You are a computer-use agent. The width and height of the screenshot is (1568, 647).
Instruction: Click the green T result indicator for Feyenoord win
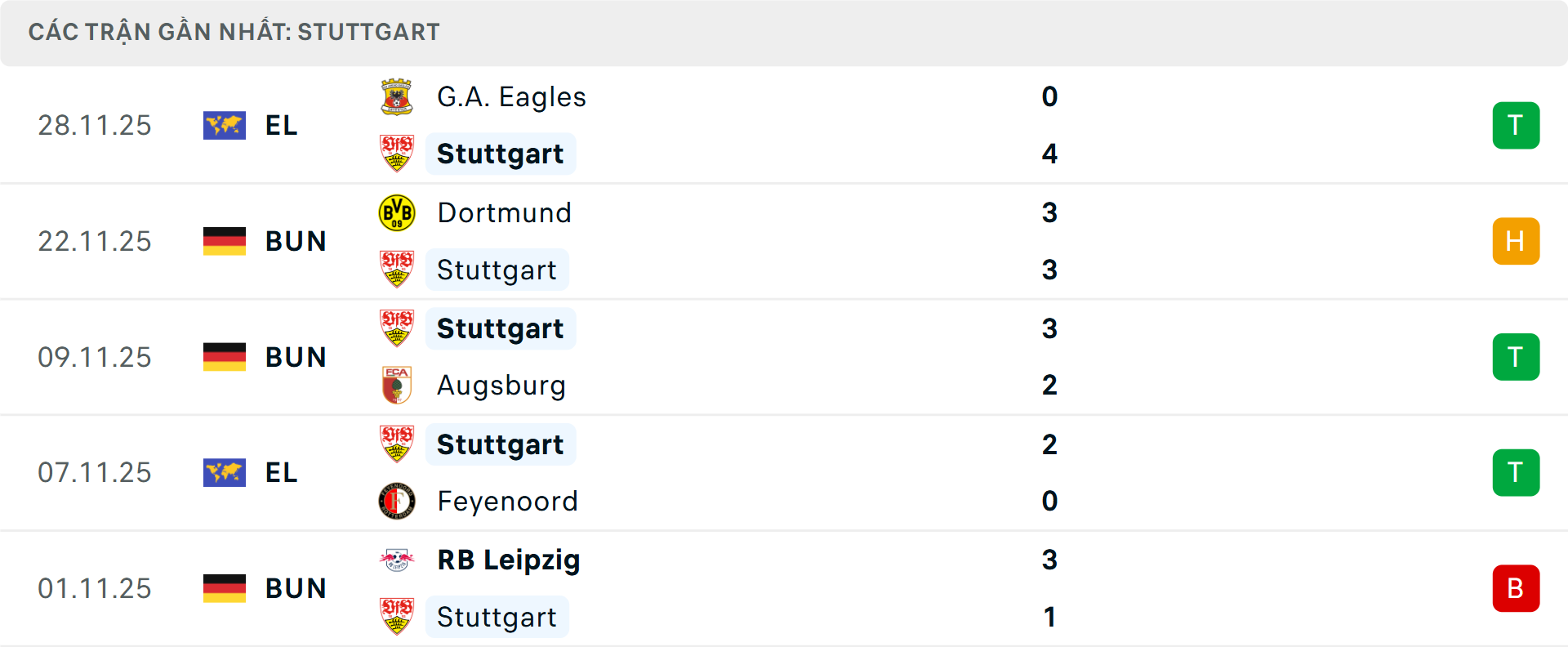pyautogui.click(x=1516, y=472)
